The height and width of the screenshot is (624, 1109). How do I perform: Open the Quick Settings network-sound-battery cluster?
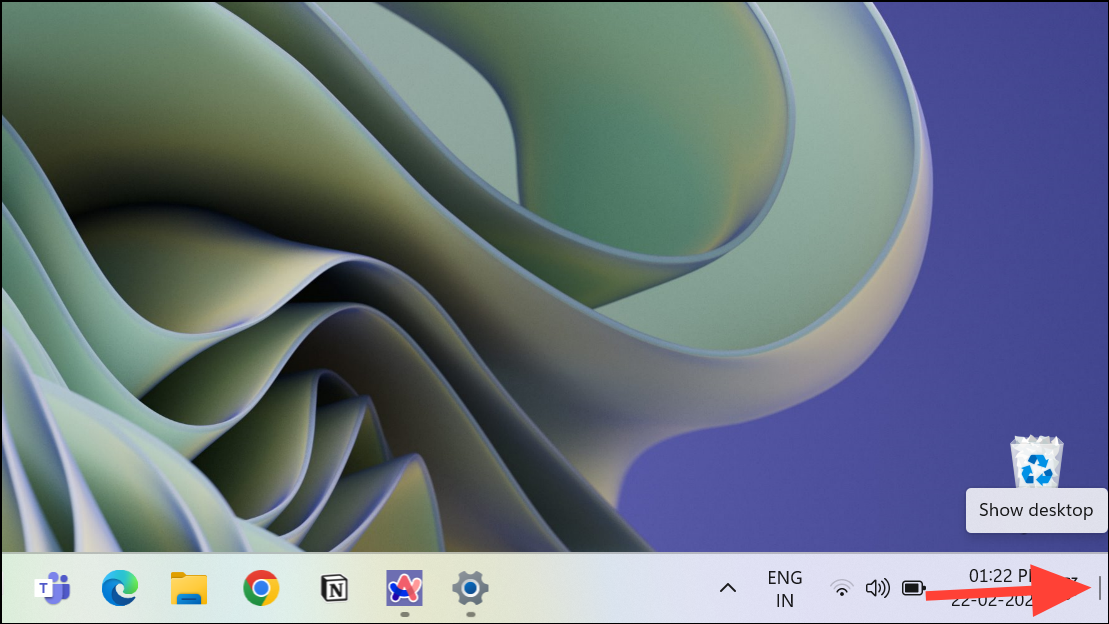[x=877, y=589]
